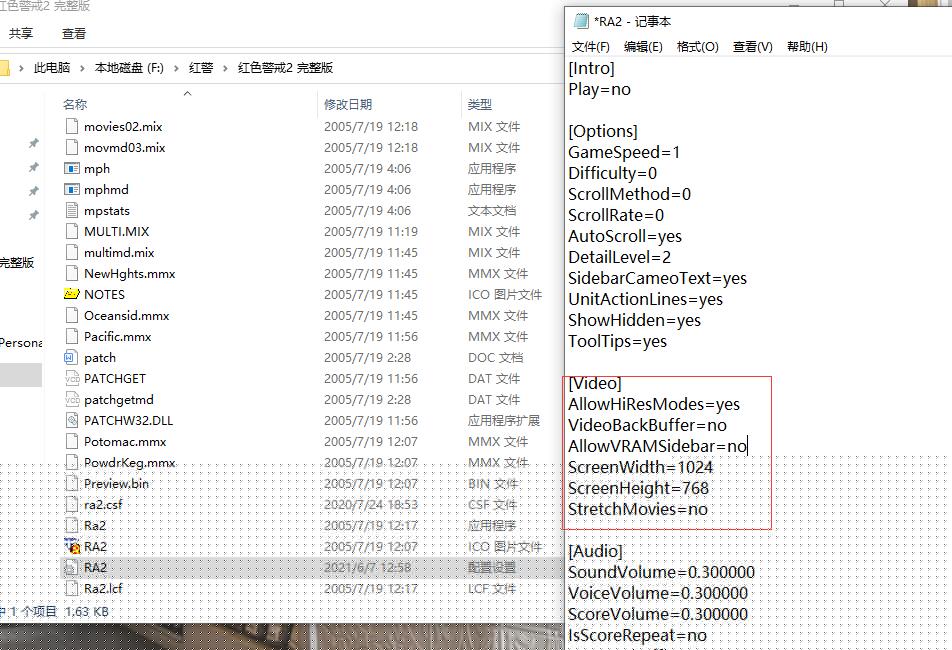Click the patch DOC document icon
Viewport: 952px width, 650px height.
(72, 357)
